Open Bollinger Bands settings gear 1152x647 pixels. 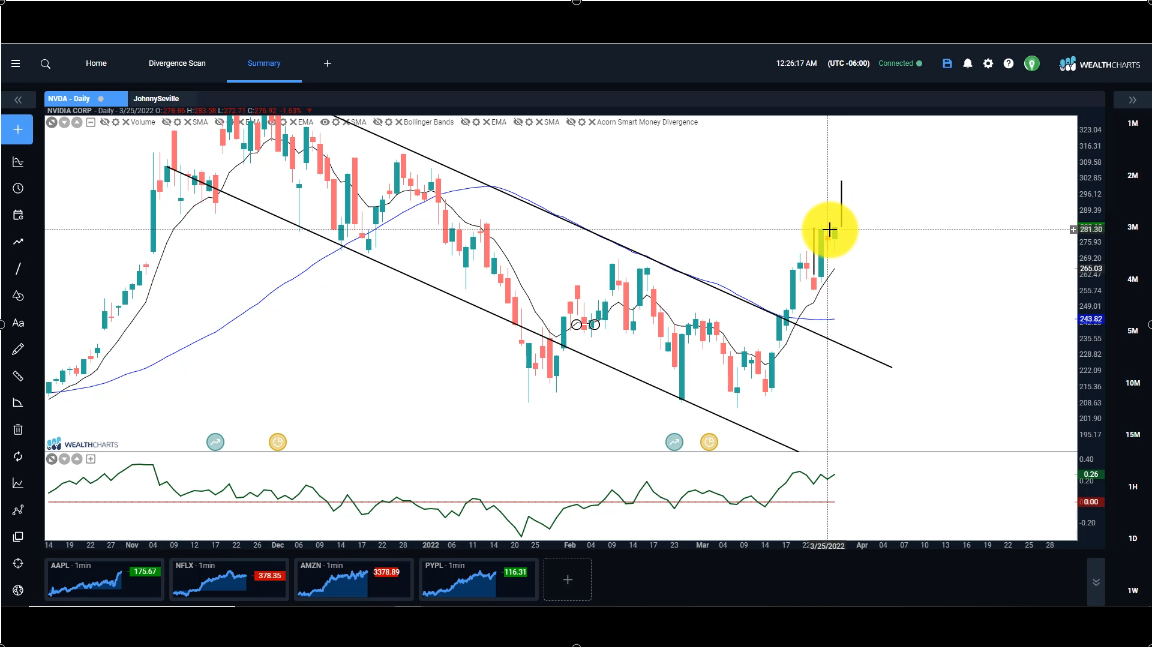pos(389,122)
